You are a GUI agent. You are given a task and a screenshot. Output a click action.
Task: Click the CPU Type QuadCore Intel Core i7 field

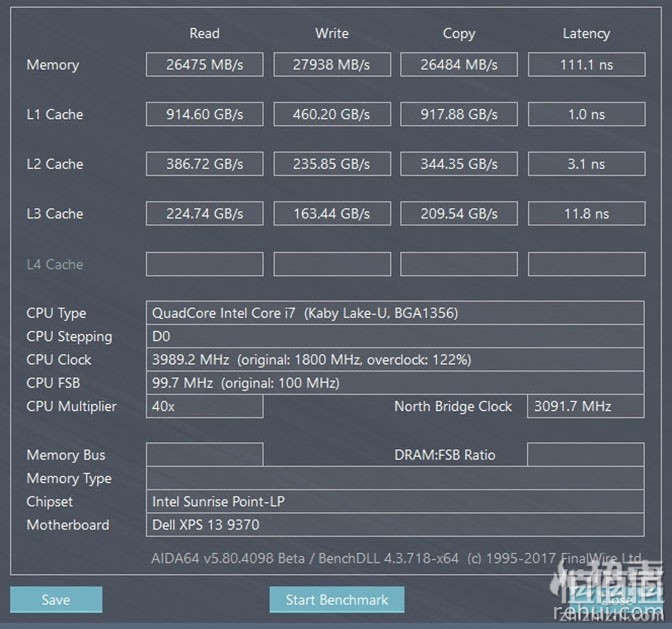(x=395, y=313)
